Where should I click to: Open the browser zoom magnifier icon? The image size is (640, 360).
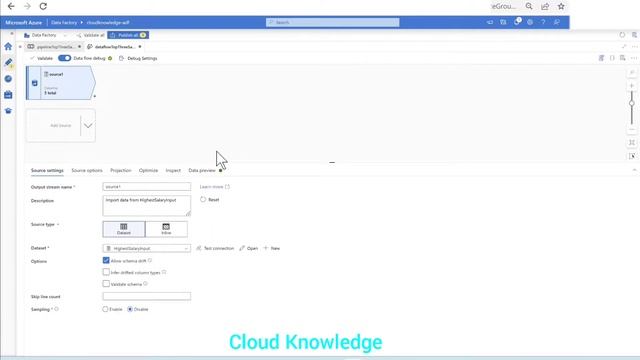click(529, 6)
